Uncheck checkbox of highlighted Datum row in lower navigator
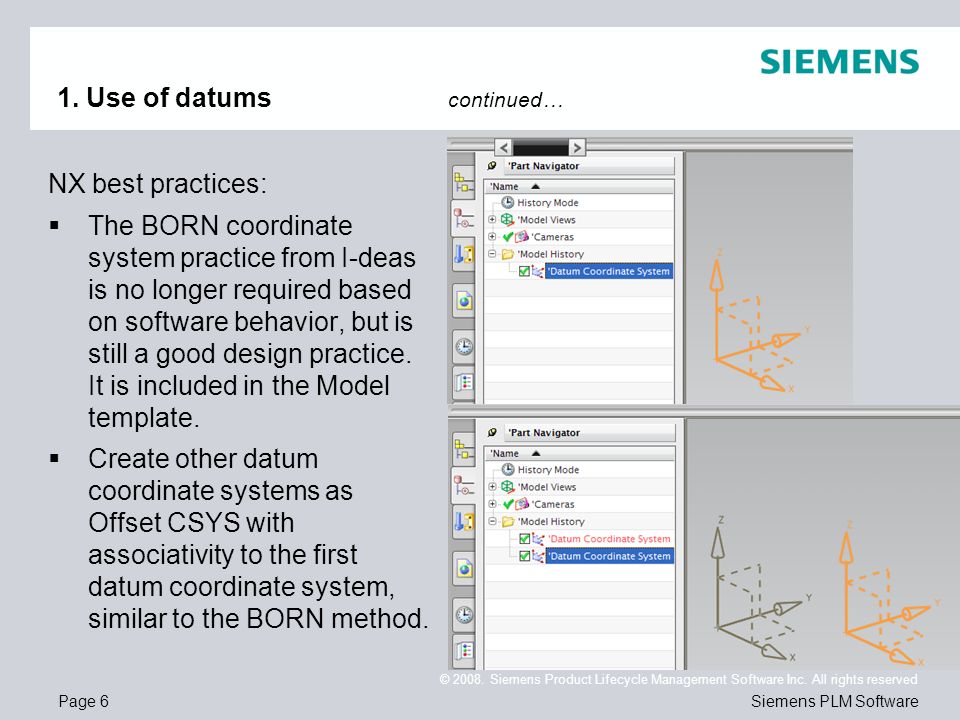This screenshot has height=720, width=960. click(x=524, y=556)
